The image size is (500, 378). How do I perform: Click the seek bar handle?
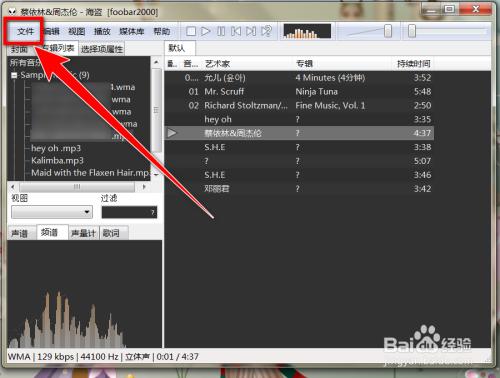[x=412, y=31]
